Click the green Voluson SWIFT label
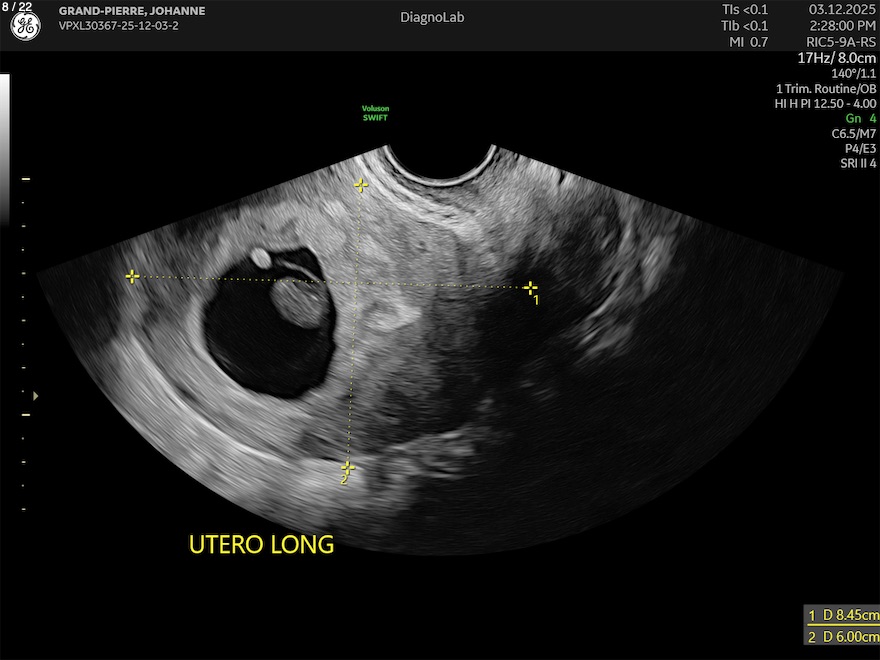Screen dimensions: 880x660 (373, 114)
